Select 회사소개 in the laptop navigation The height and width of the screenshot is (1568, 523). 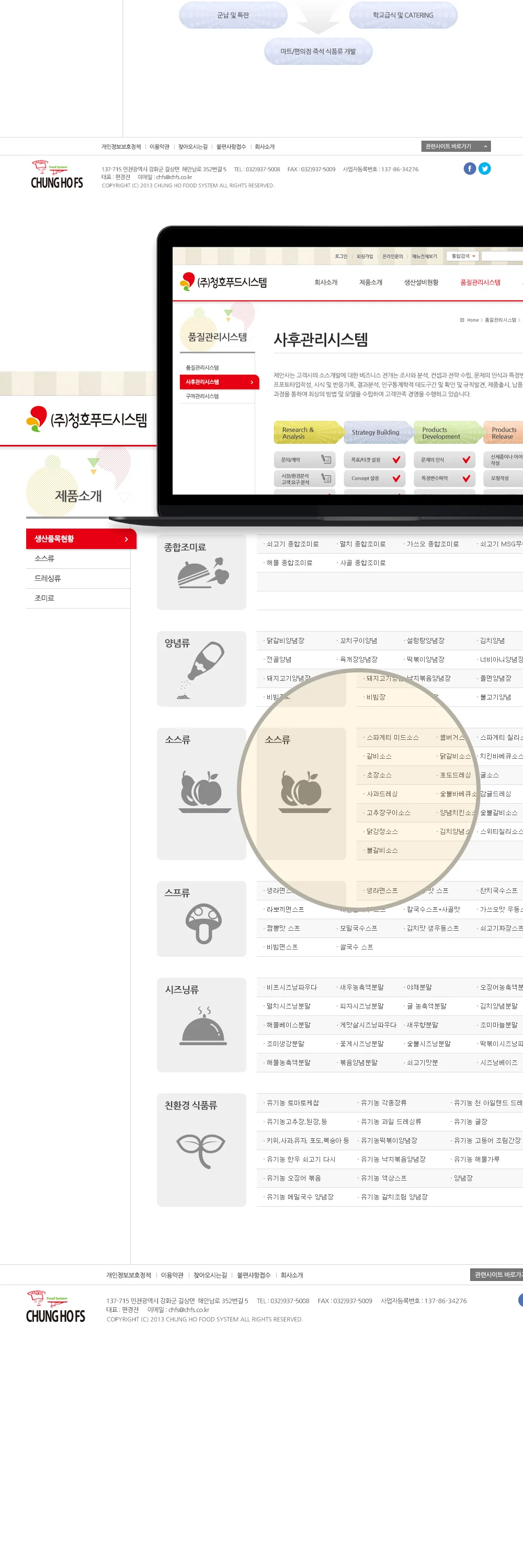click(x=326, y=282)
